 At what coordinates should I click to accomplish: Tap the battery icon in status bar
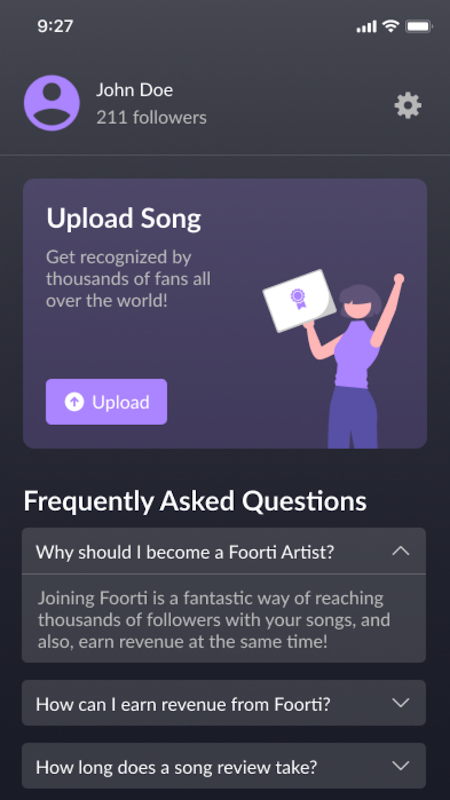pyautogui.click(x=419, y=26)
